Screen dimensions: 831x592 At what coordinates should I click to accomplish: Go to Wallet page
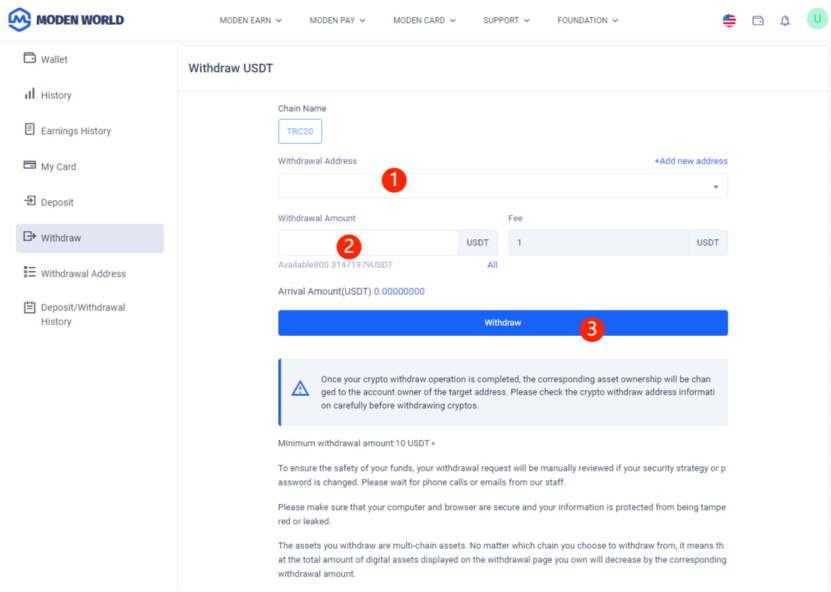click(x=54, y=59)
